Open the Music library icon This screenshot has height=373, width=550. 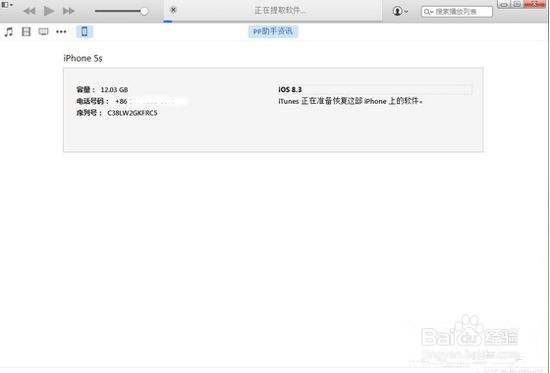[9, 32]
